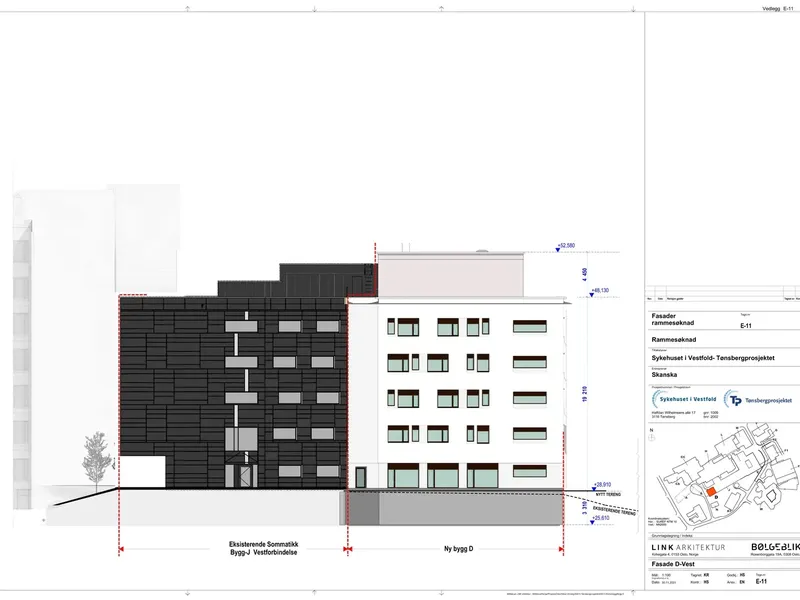Click the LINK ARKITEKTUR logo
Image resolution: width=800 pixels, height=600 pixels.
pos(688,547)
